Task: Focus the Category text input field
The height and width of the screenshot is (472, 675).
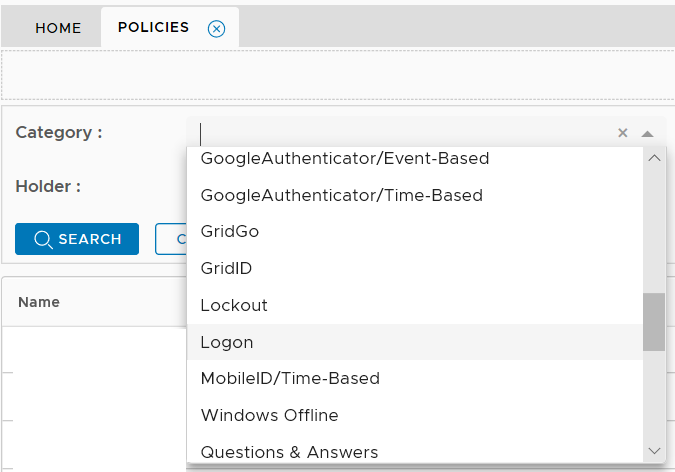Action: tap(400, 133)
